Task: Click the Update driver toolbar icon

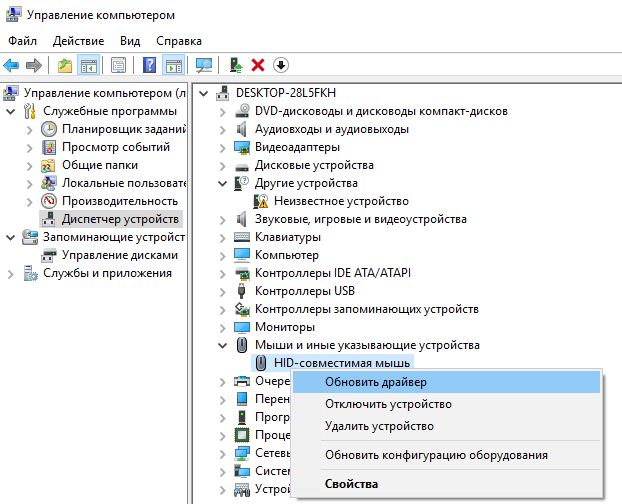Action: [x=236, y=65]
